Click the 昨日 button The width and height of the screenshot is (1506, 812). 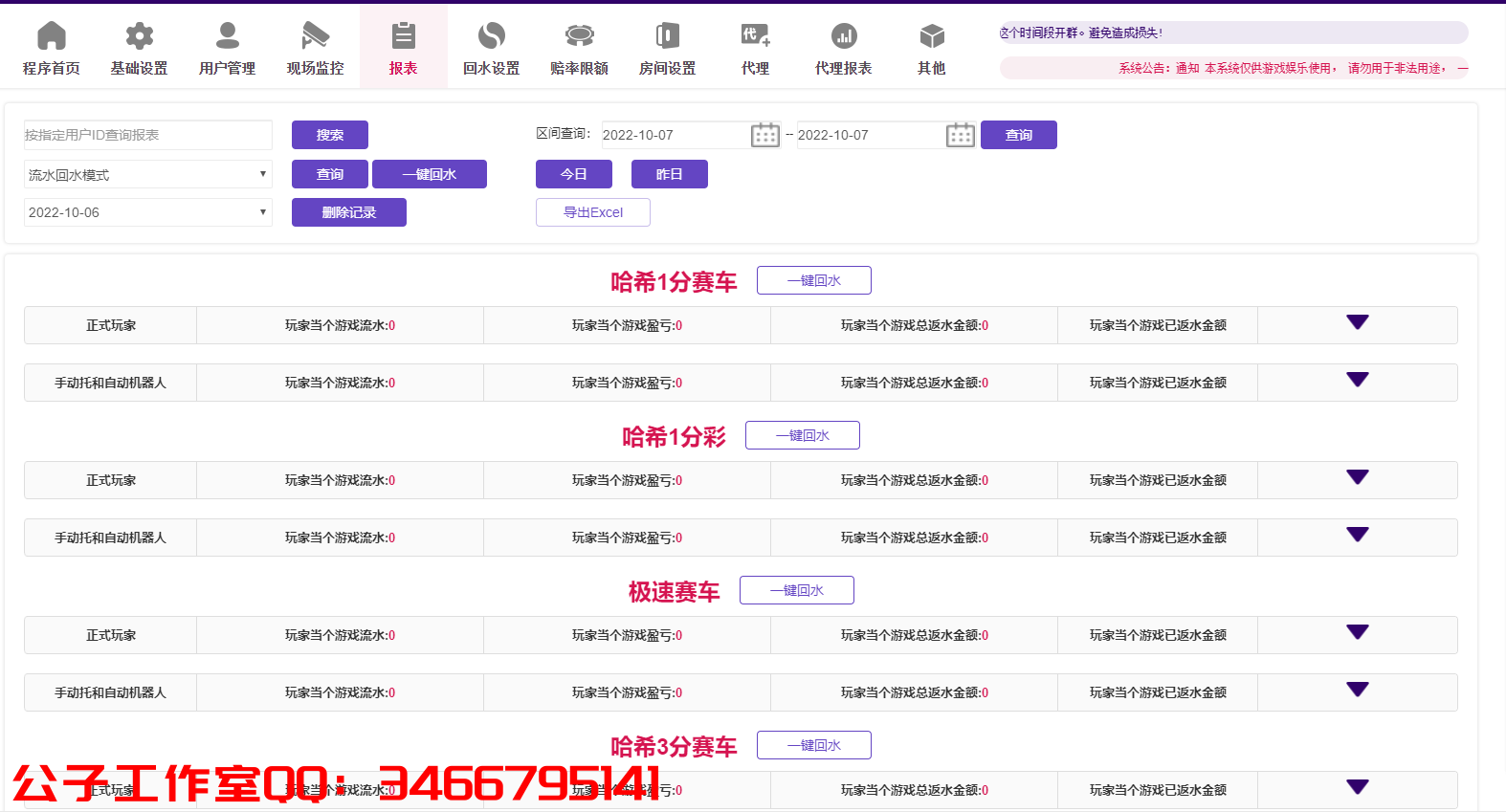(670, 174)
